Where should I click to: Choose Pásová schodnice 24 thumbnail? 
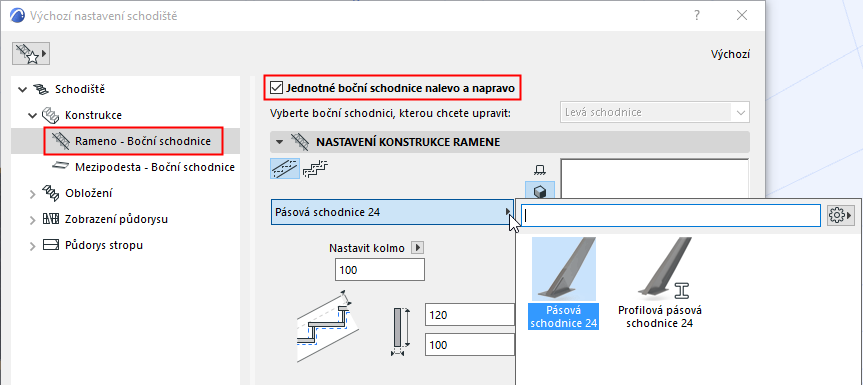563,283
